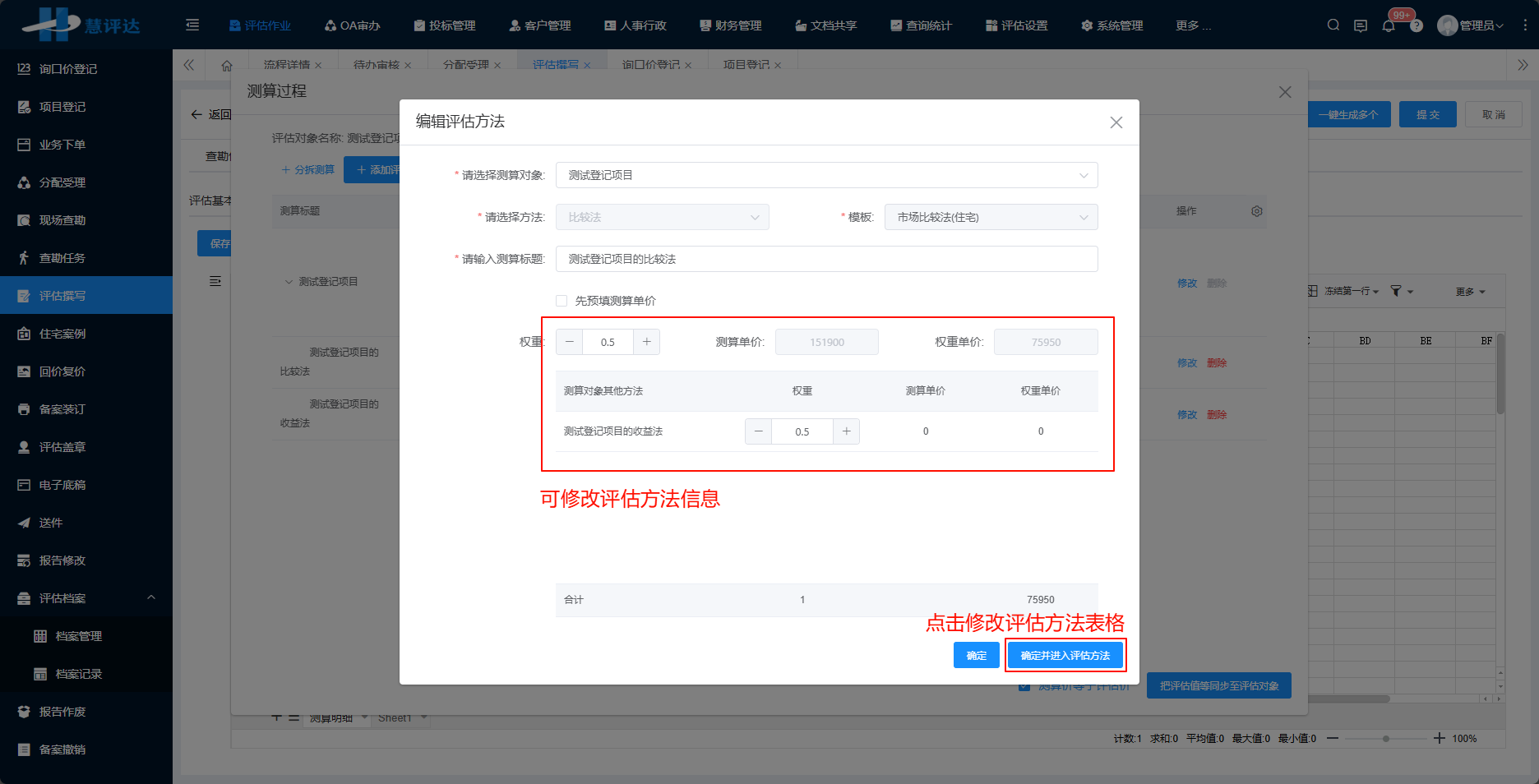1539x784 pixels.
Task: Expand the 请选择方法 combo box
Action: coord(663,216)
